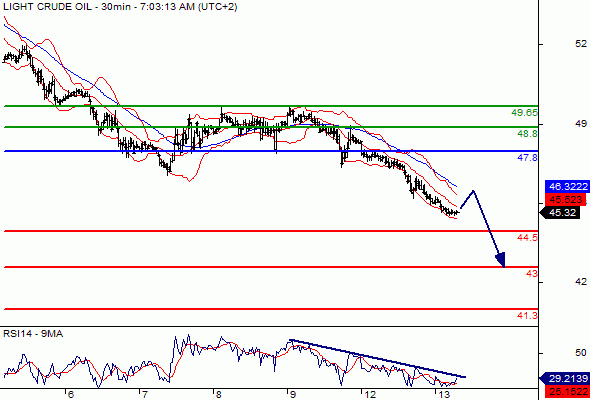
Task: Click the LIGHT CRUDE OIL chart title
Action: 47,6
